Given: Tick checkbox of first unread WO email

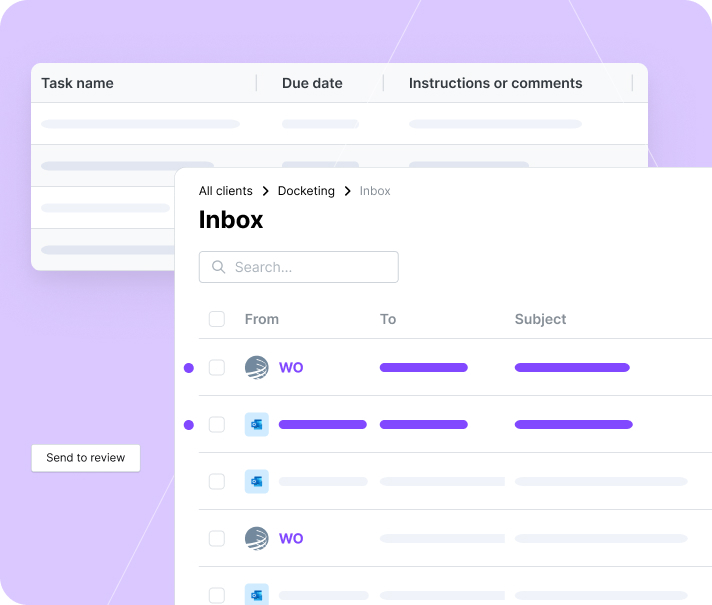Looking at the screenshot, I should (x=217, y=367).
